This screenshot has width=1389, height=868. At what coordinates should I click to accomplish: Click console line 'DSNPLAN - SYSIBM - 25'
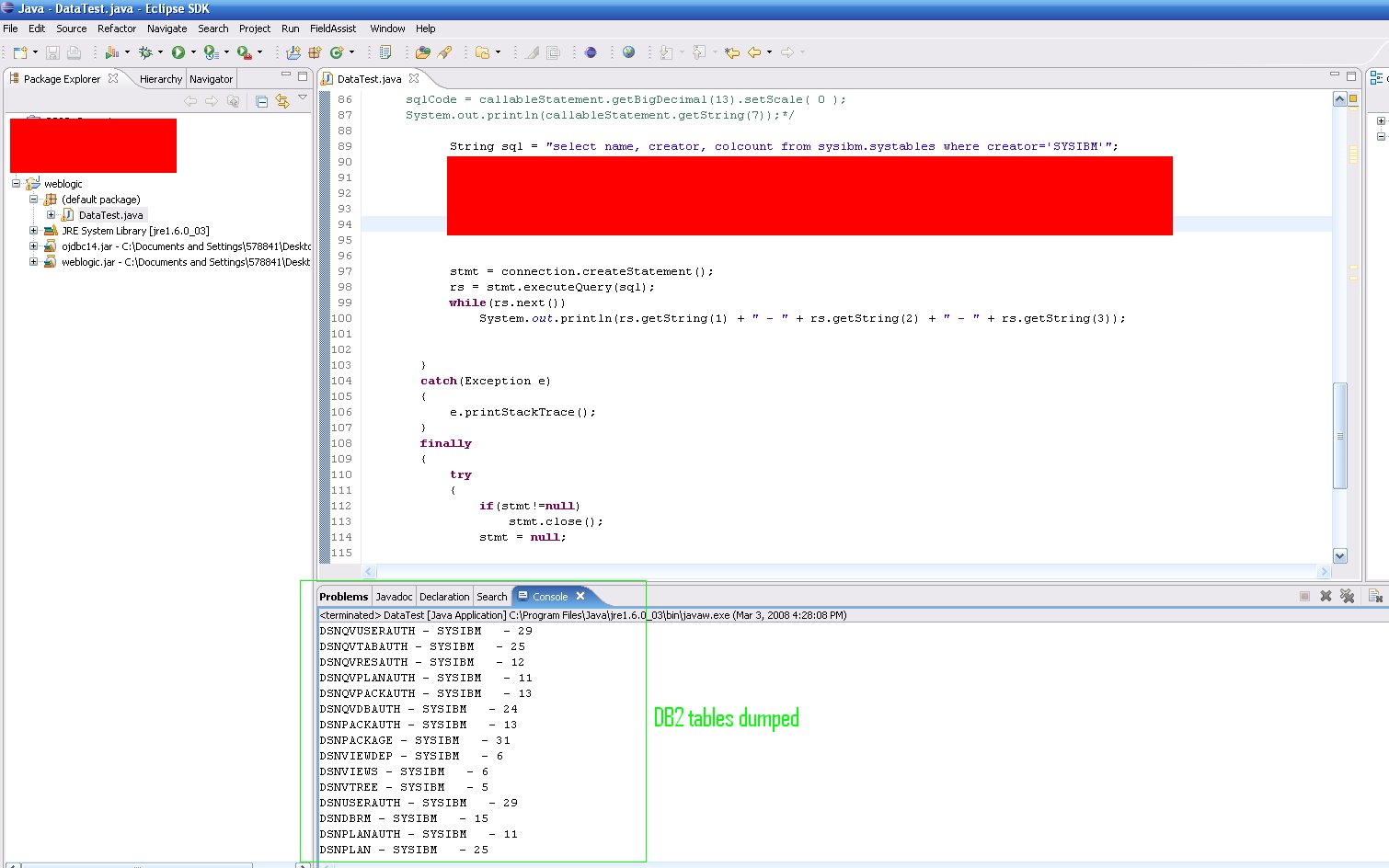click(x=404, y=850)
